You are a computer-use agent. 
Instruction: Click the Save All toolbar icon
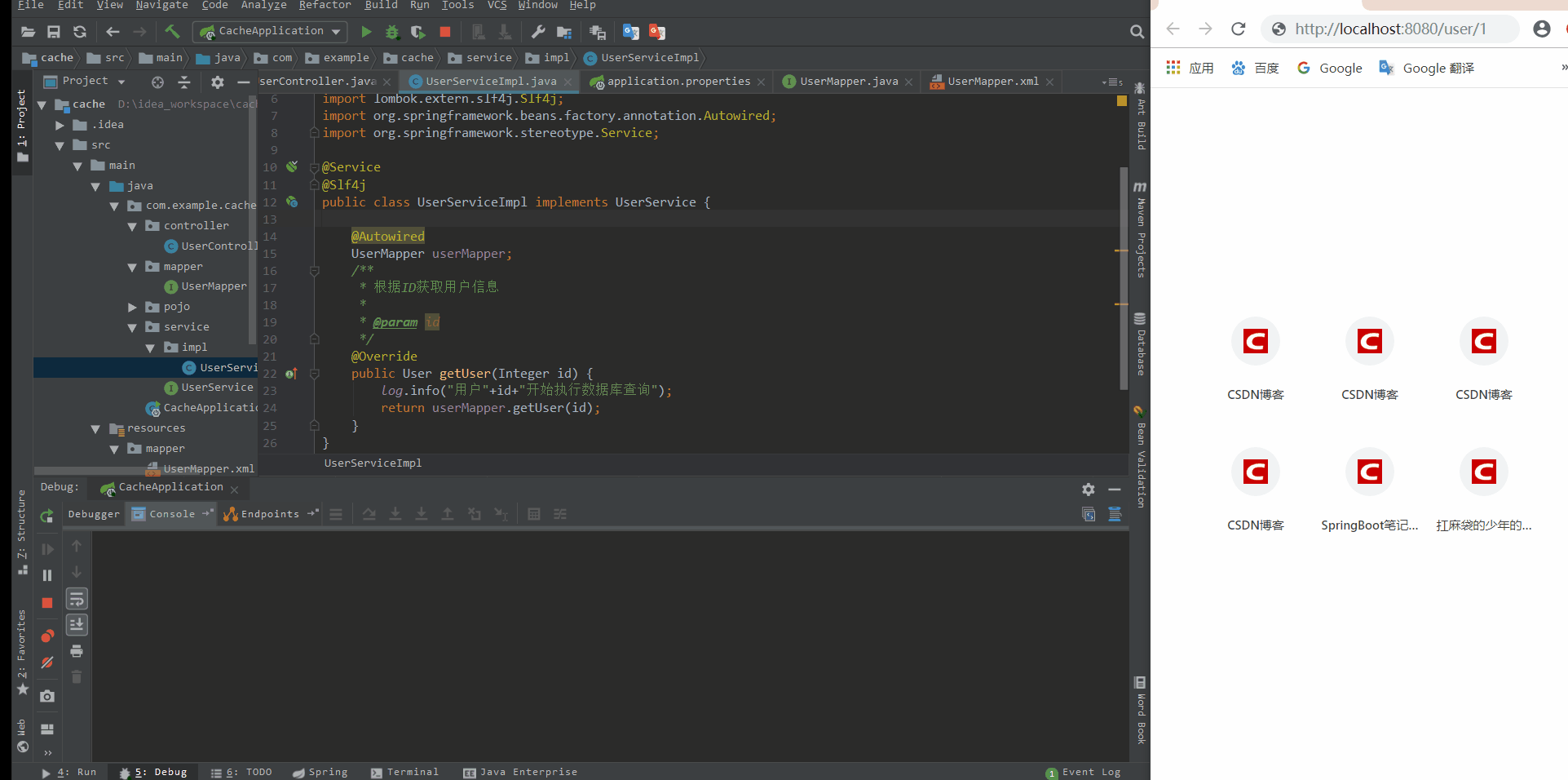54,32
